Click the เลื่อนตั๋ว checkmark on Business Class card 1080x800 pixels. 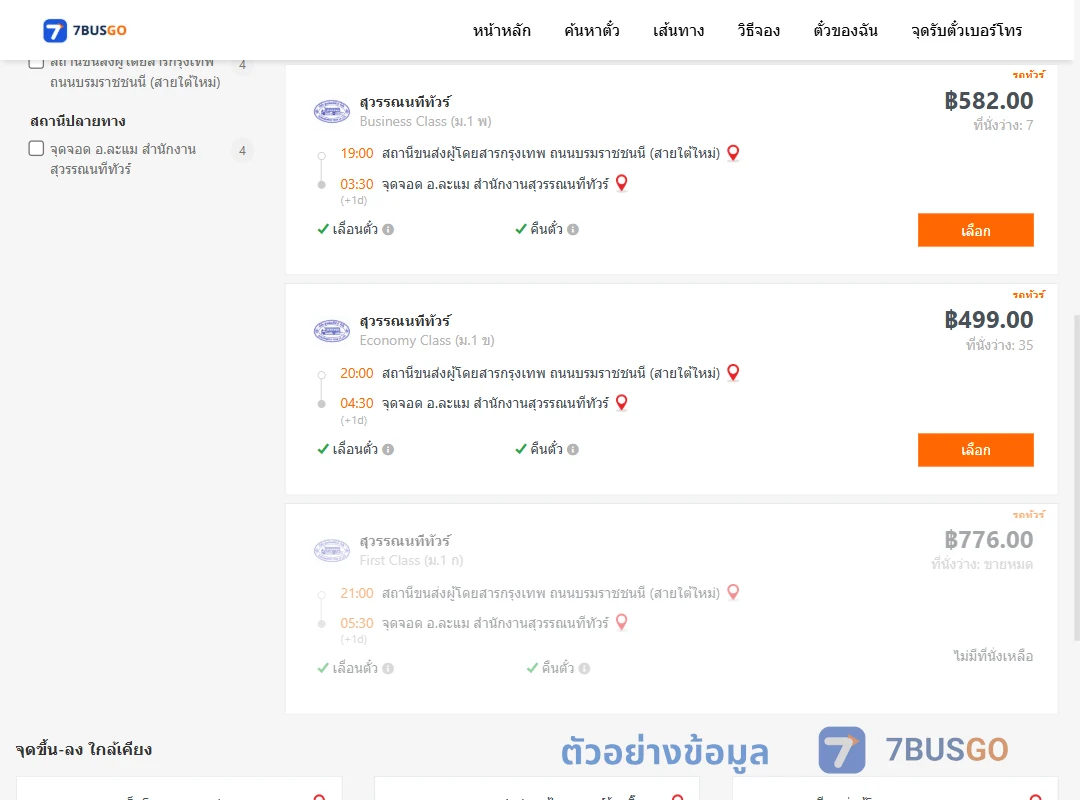pyautogui.click(x=323, y=229)
